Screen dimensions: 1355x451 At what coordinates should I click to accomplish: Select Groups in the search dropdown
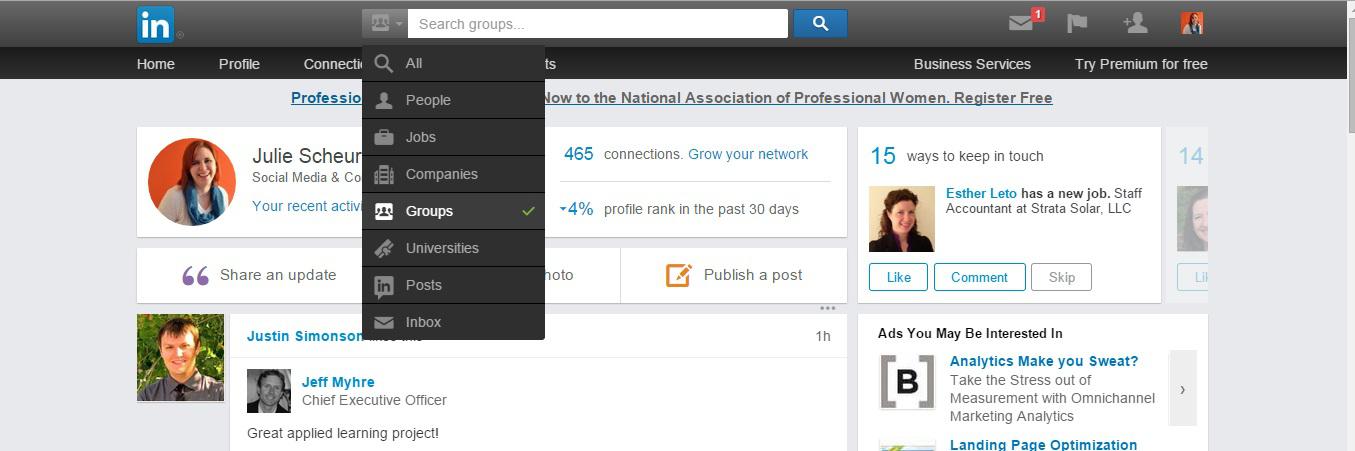coord(454,211)
